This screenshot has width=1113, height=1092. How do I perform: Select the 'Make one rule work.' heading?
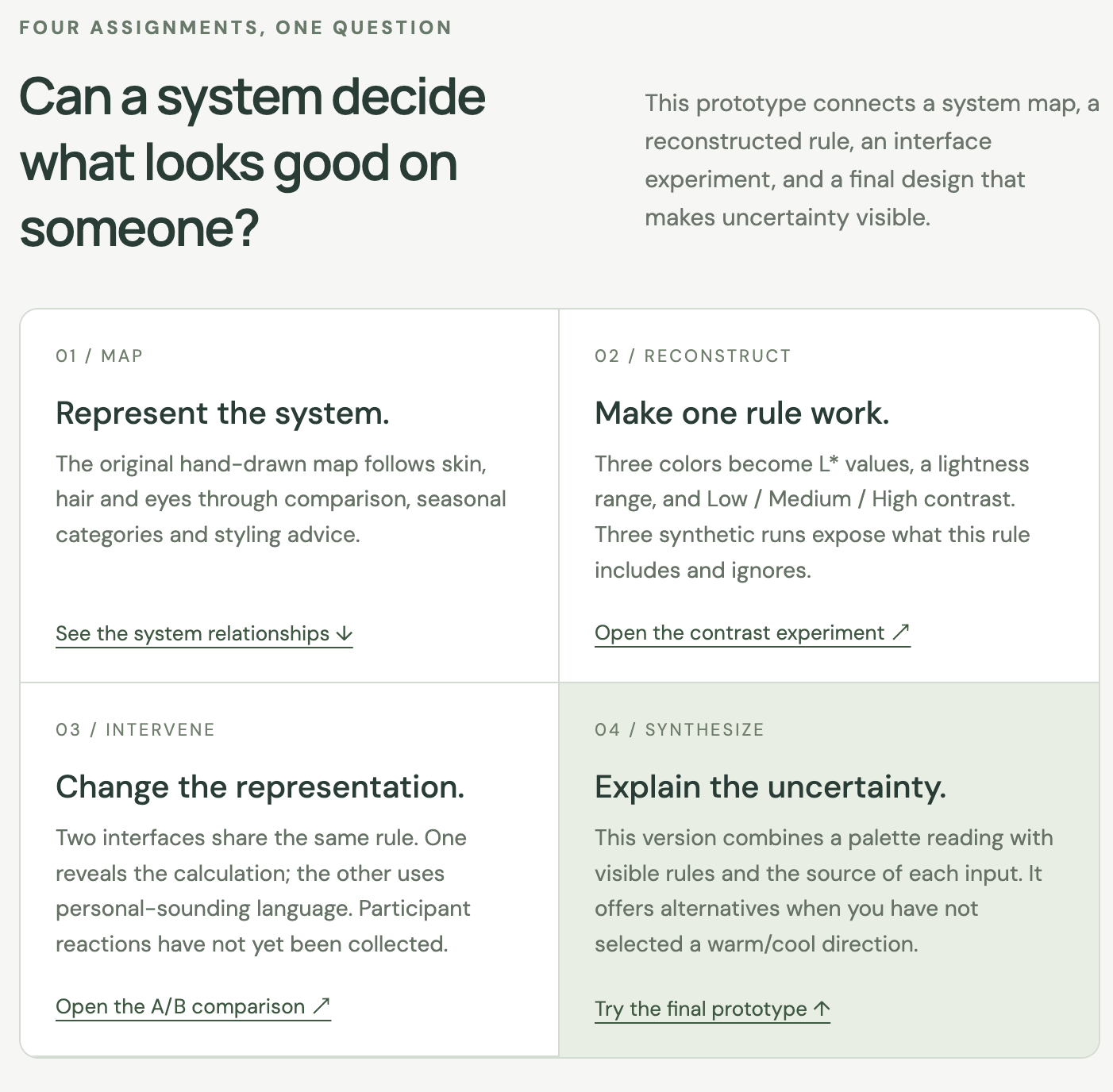tap(742, 413)
